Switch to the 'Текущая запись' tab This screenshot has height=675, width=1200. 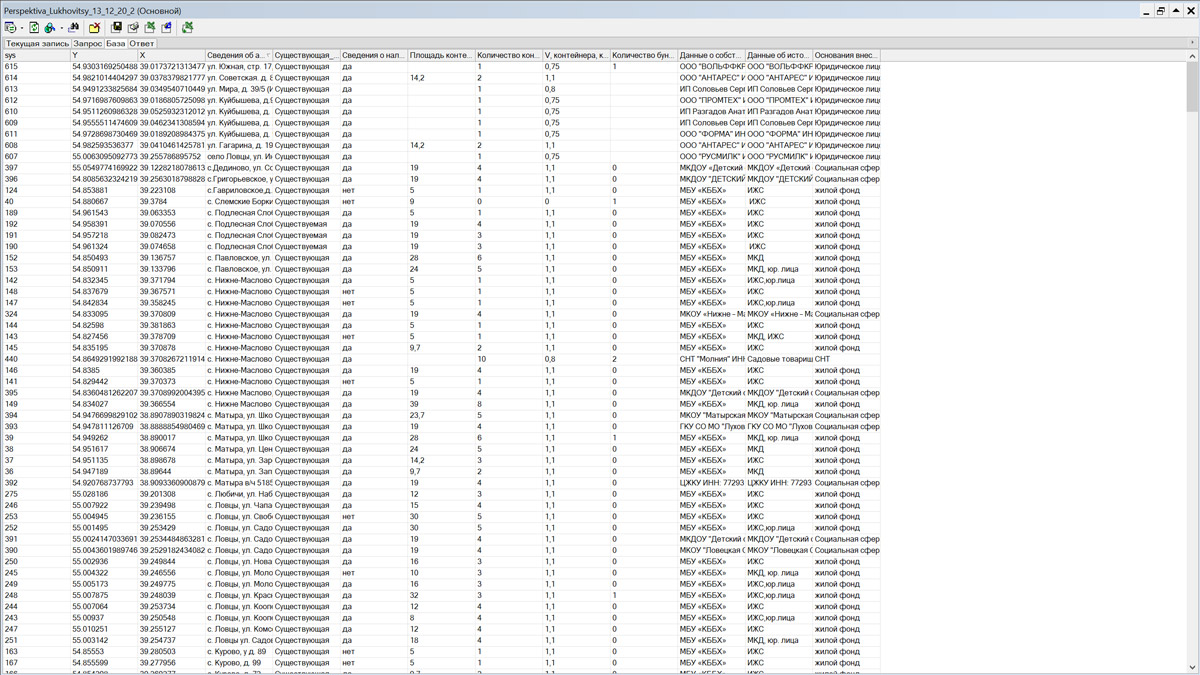(37, 44)
